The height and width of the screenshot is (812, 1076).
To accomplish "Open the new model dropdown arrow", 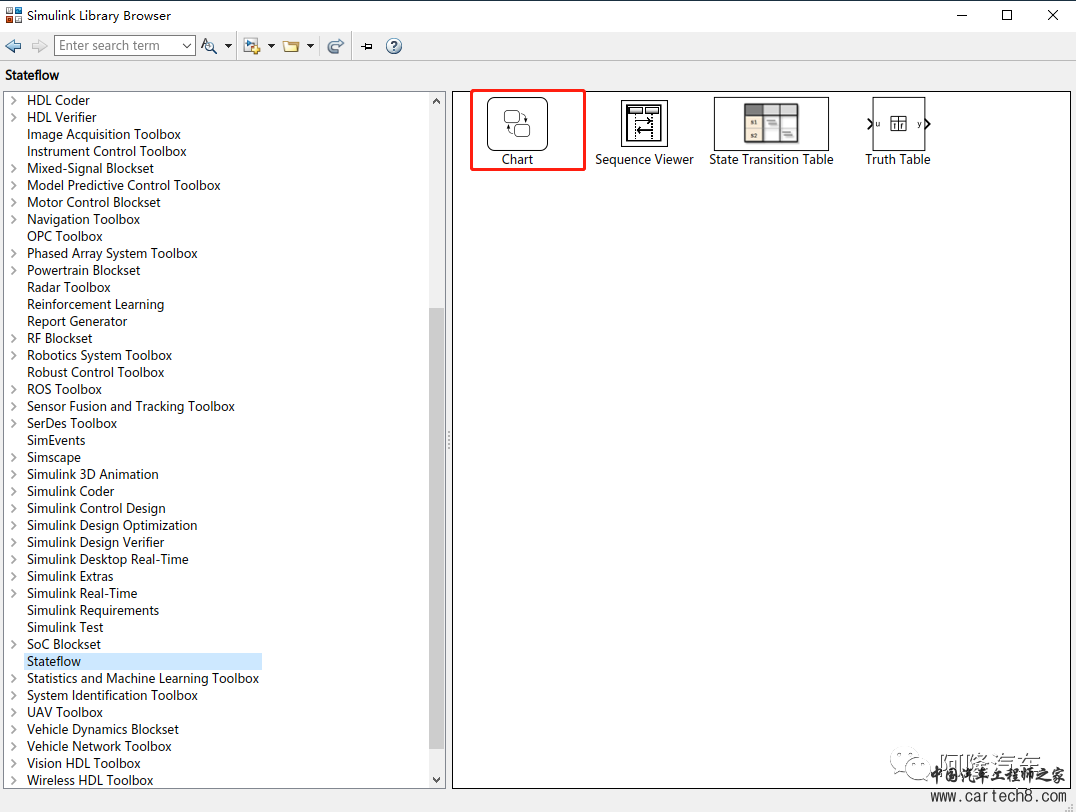I will click(x=271, y=46).
